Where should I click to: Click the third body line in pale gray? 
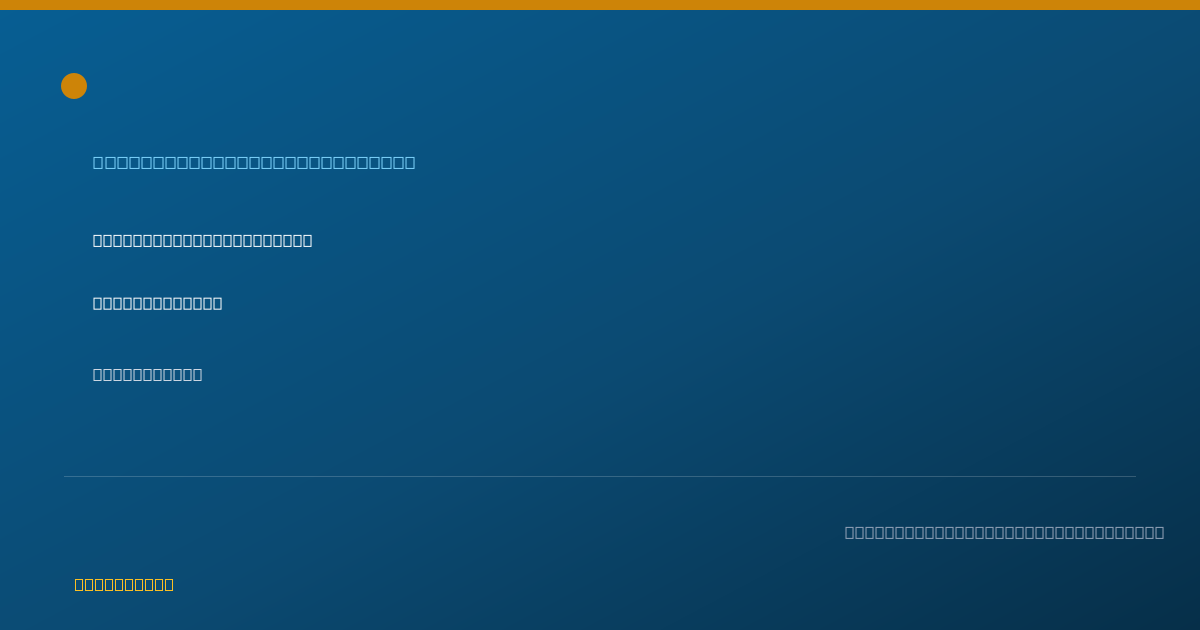click(147, 374)
